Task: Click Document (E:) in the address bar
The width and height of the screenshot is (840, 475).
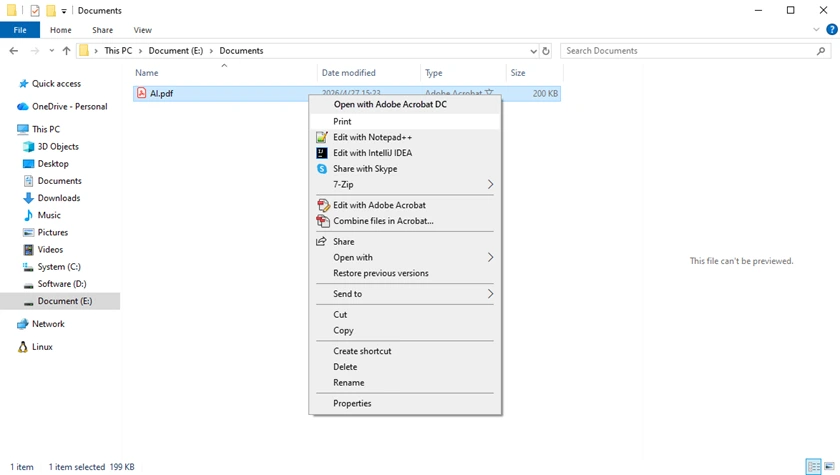Action: click(x=176, y=51)
